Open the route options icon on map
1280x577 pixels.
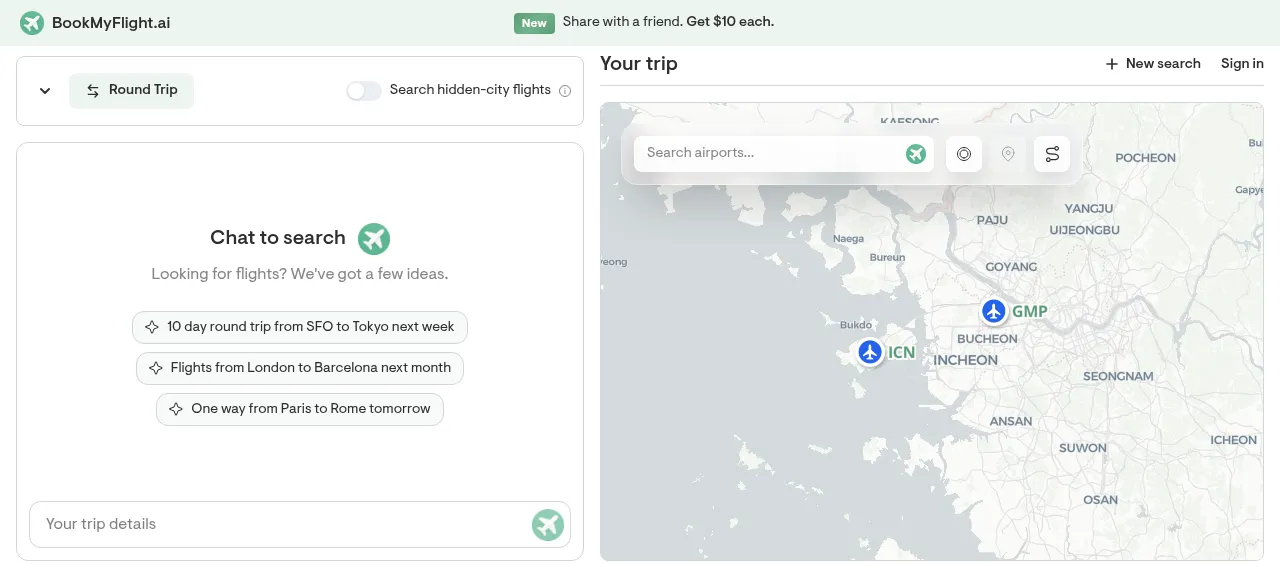[1052, 154]
